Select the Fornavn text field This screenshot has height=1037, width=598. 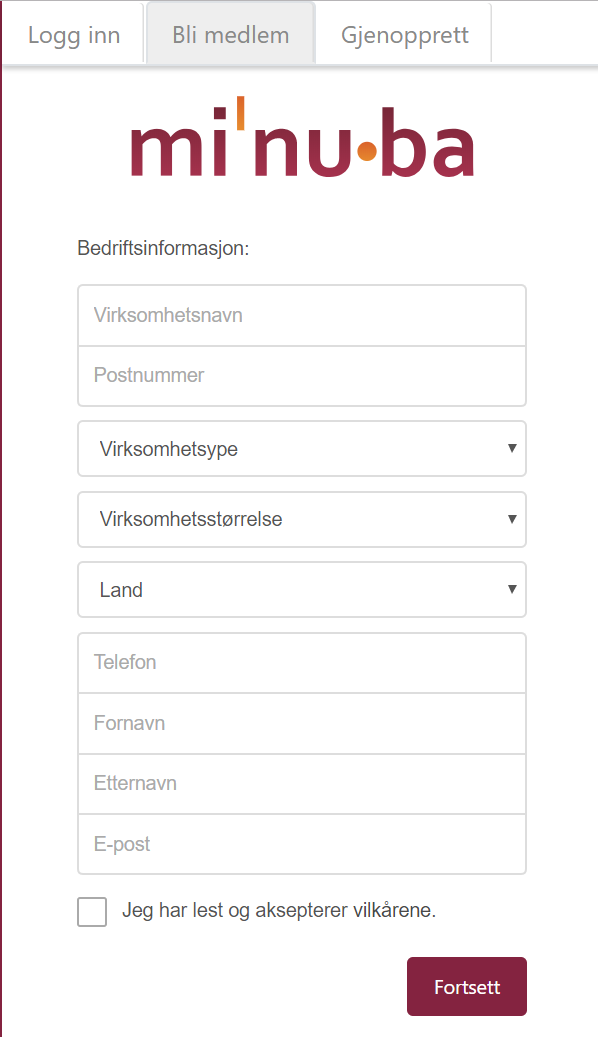(x=302, y=724)
